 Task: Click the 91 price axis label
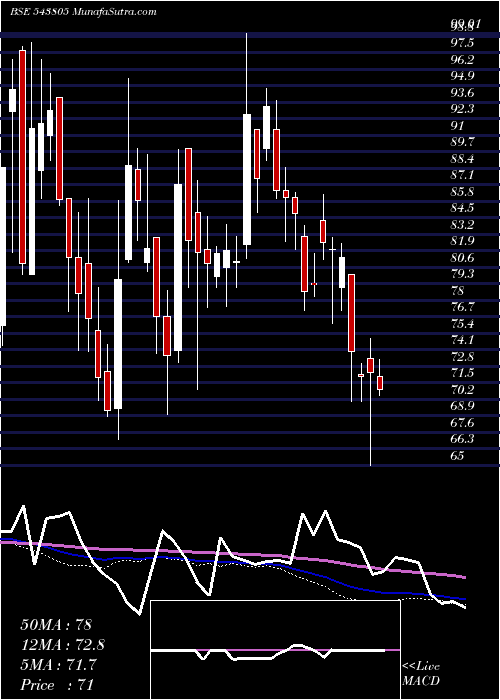coord(458,125)
